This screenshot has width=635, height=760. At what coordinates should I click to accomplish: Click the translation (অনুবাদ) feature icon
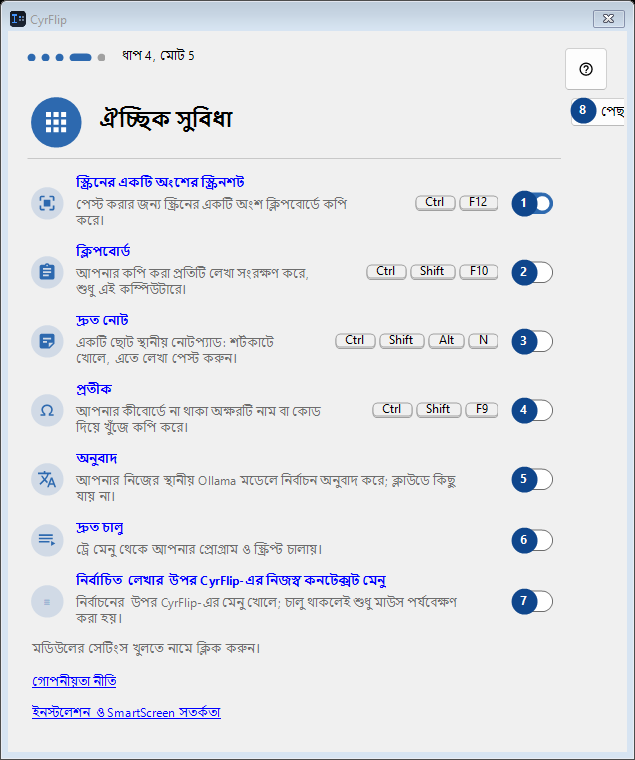pos(47,479)
